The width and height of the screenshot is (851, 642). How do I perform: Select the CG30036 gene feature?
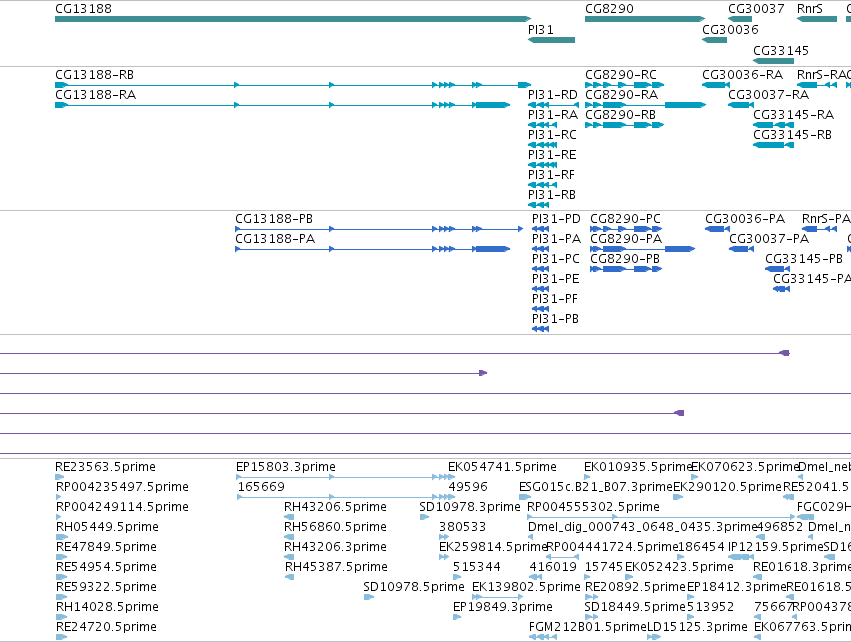point(714,40)
